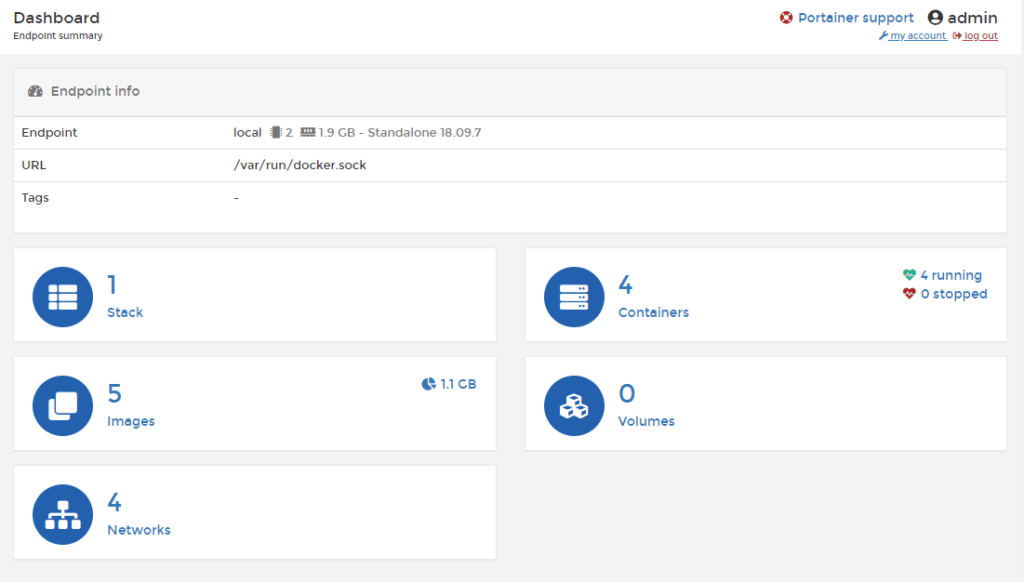Image resolution: width=1024 pixels, height=582 pixels.
Task: Click the networks count 4
Action: 114,502
